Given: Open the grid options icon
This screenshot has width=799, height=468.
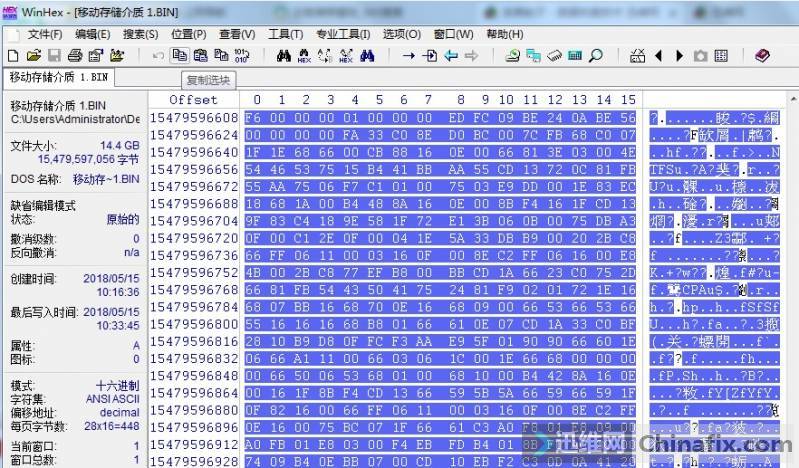Looking at the screenshot, I should (x=721, y=56).
